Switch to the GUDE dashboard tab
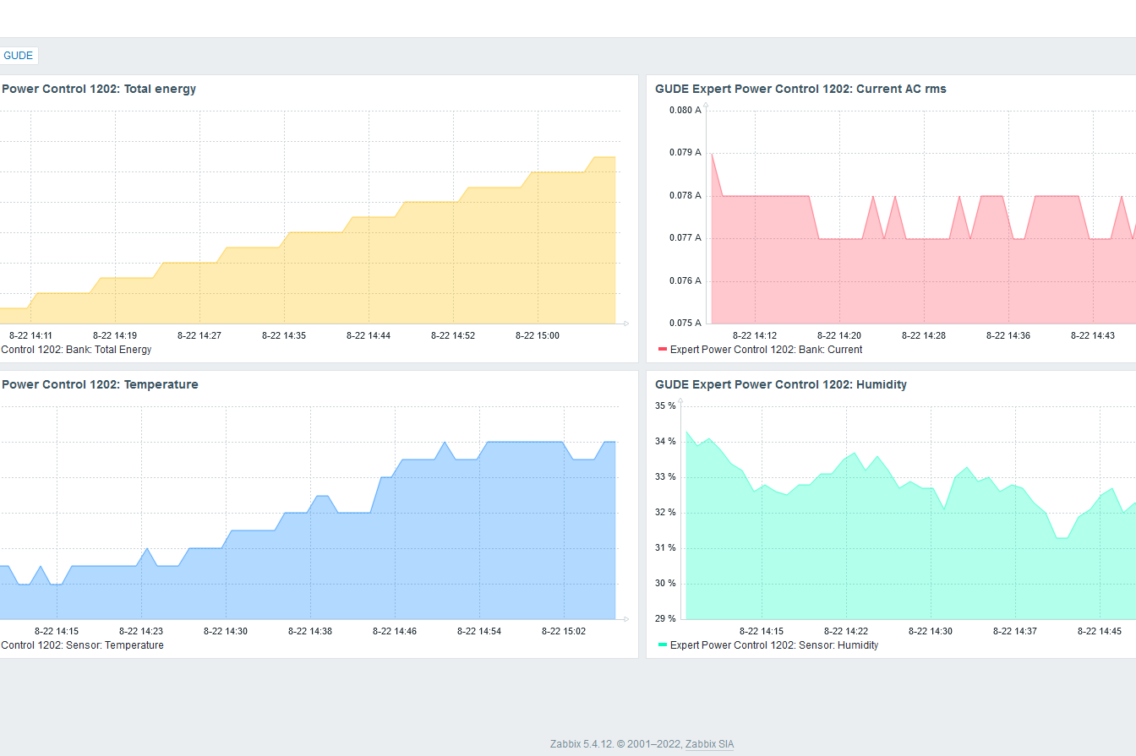Viewport: 1136px width, 756px height. coord(18,55)
